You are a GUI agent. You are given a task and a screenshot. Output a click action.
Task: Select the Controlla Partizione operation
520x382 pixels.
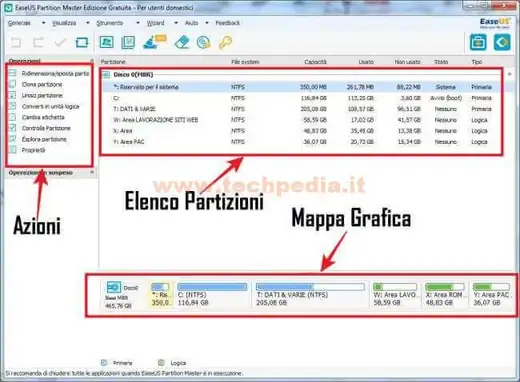click(x=46, y=128)
